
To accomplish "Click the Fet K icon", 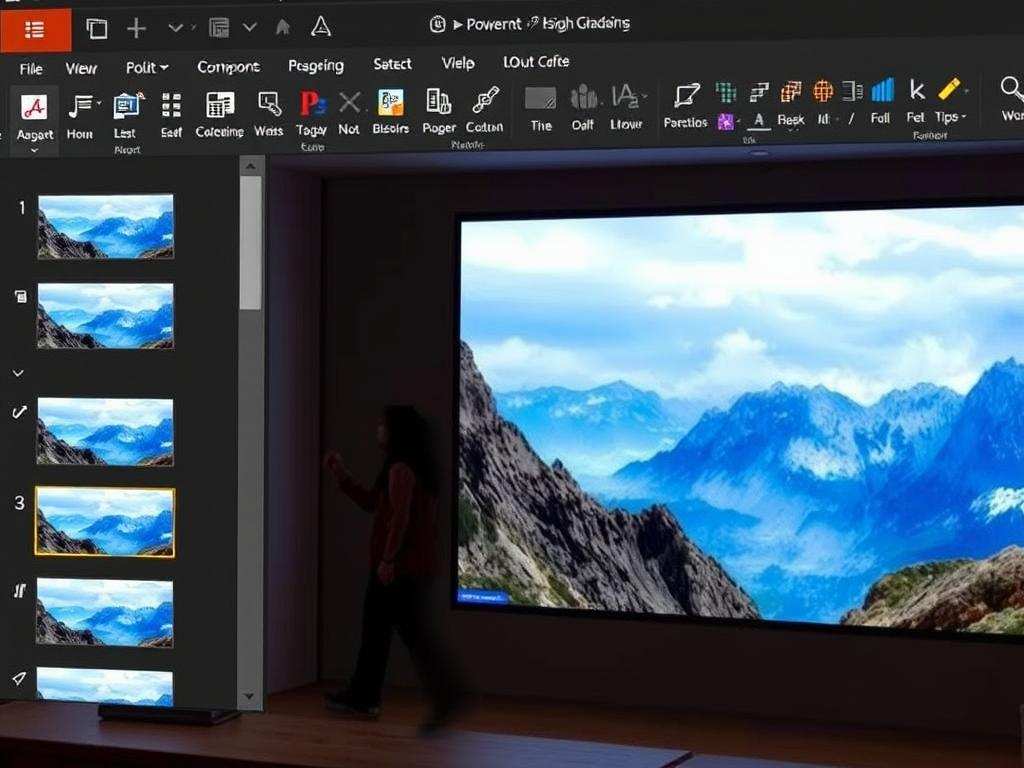I will (917, 90).
